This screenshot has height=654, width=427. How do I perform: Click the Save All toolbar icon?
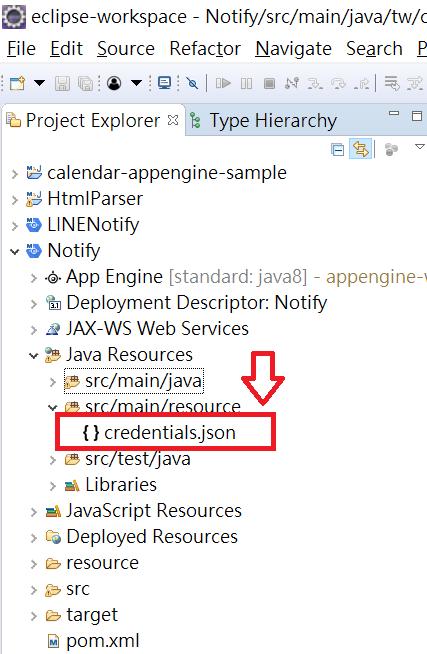click(86, 83)
